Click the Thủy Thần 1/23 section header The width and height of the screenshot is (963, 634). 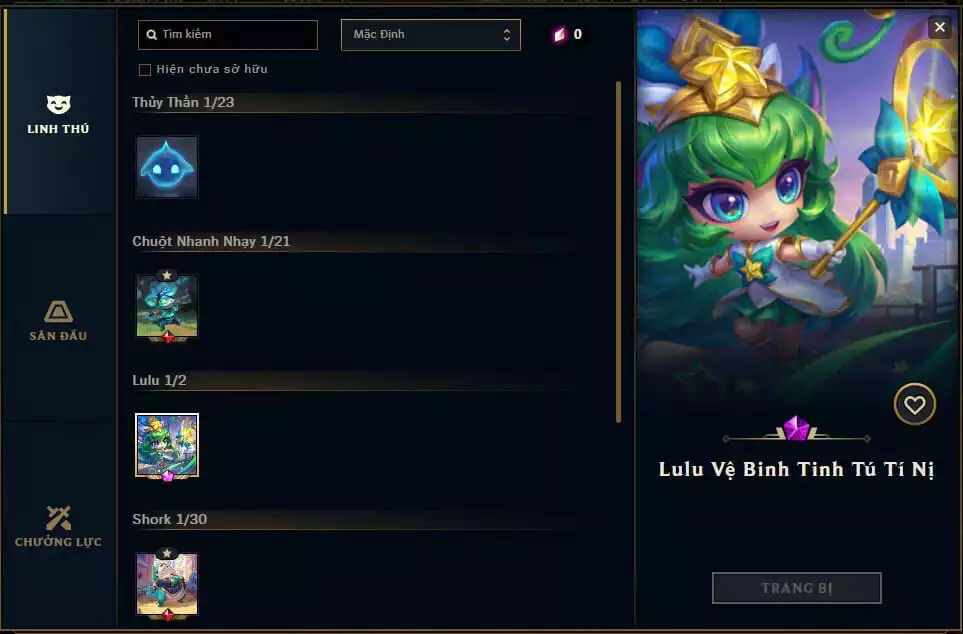[183, 102]
